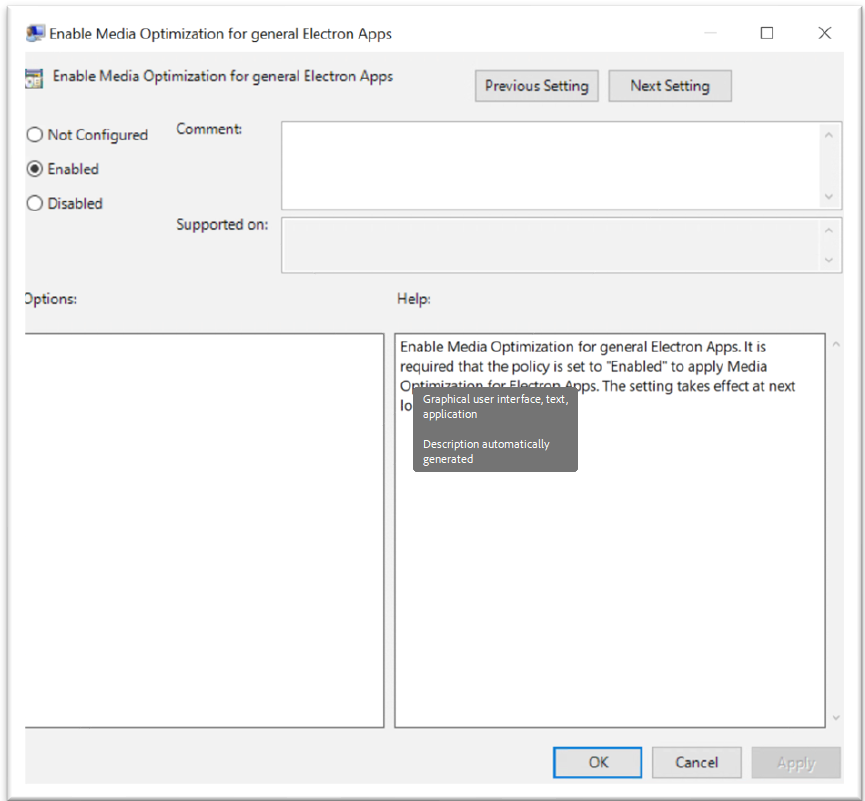Click Supported on field's down scroll arrow
865x801 pixels.
pyautogui.click(x=828, y=259)
